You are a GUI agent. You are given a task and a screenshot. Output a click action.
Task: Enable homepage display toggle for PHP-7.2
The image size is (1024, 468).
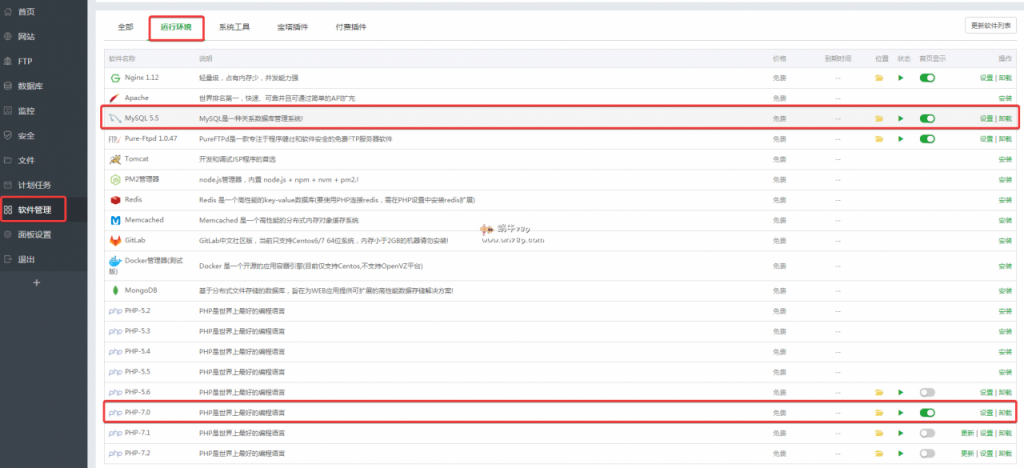click(x=927, y=453)
